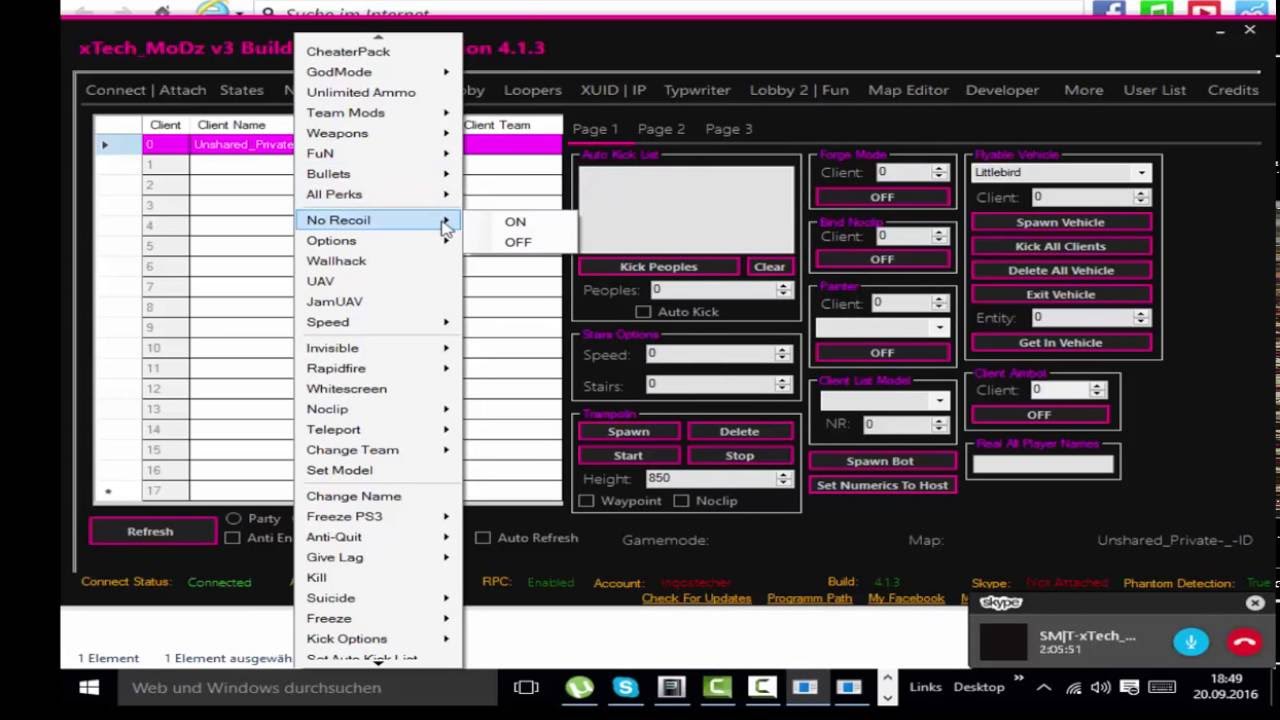Choose ON in No Recoil submenu
The image size is (1280, 720).
point(515,222)
